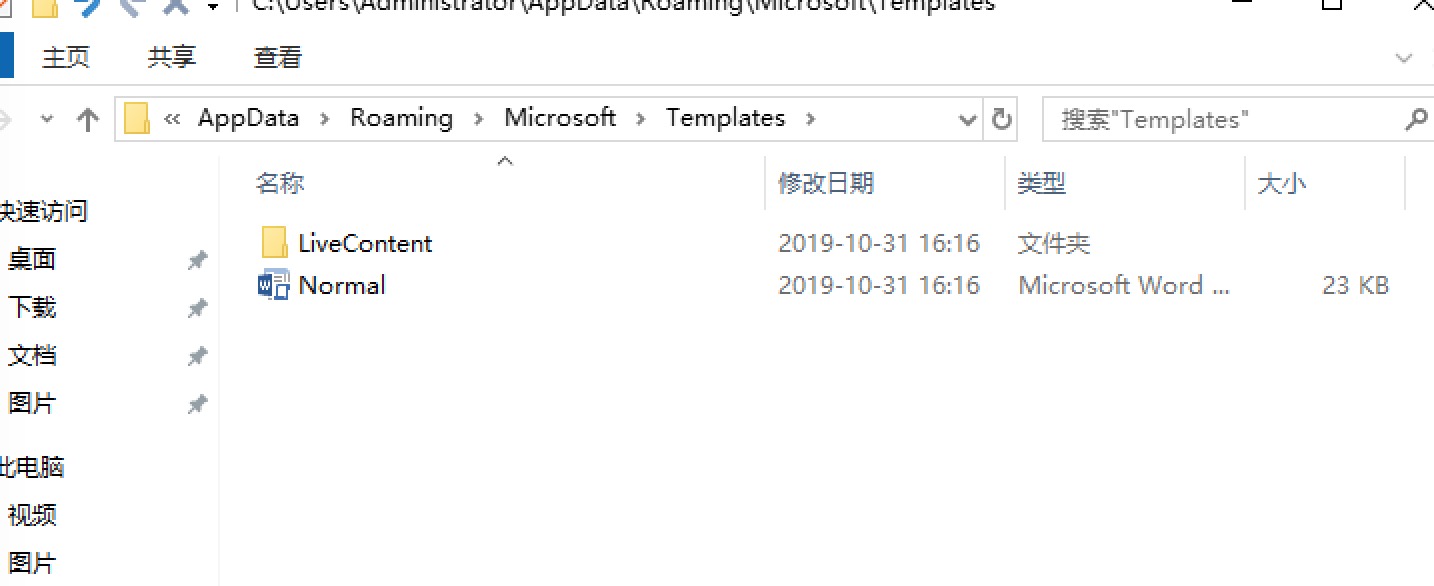Click the pin icon beside 文档
Viewport: 1434px width, 586px height.
(x=198, y=356)
